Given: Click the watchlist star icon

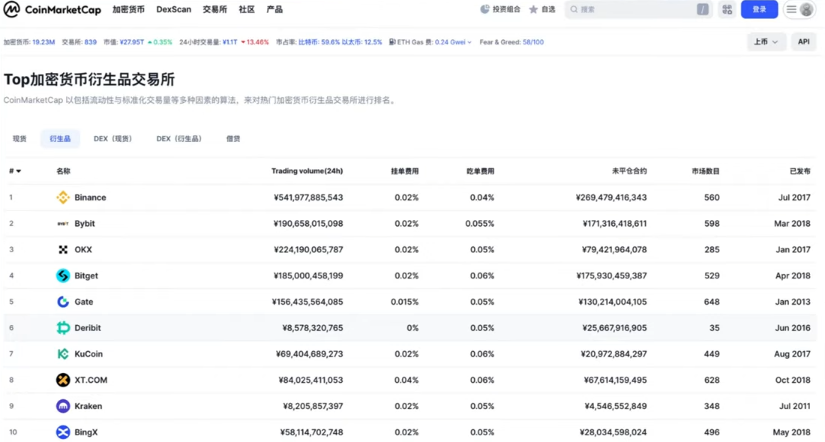Looking at the screenshot, I should (x=534, y=9).
